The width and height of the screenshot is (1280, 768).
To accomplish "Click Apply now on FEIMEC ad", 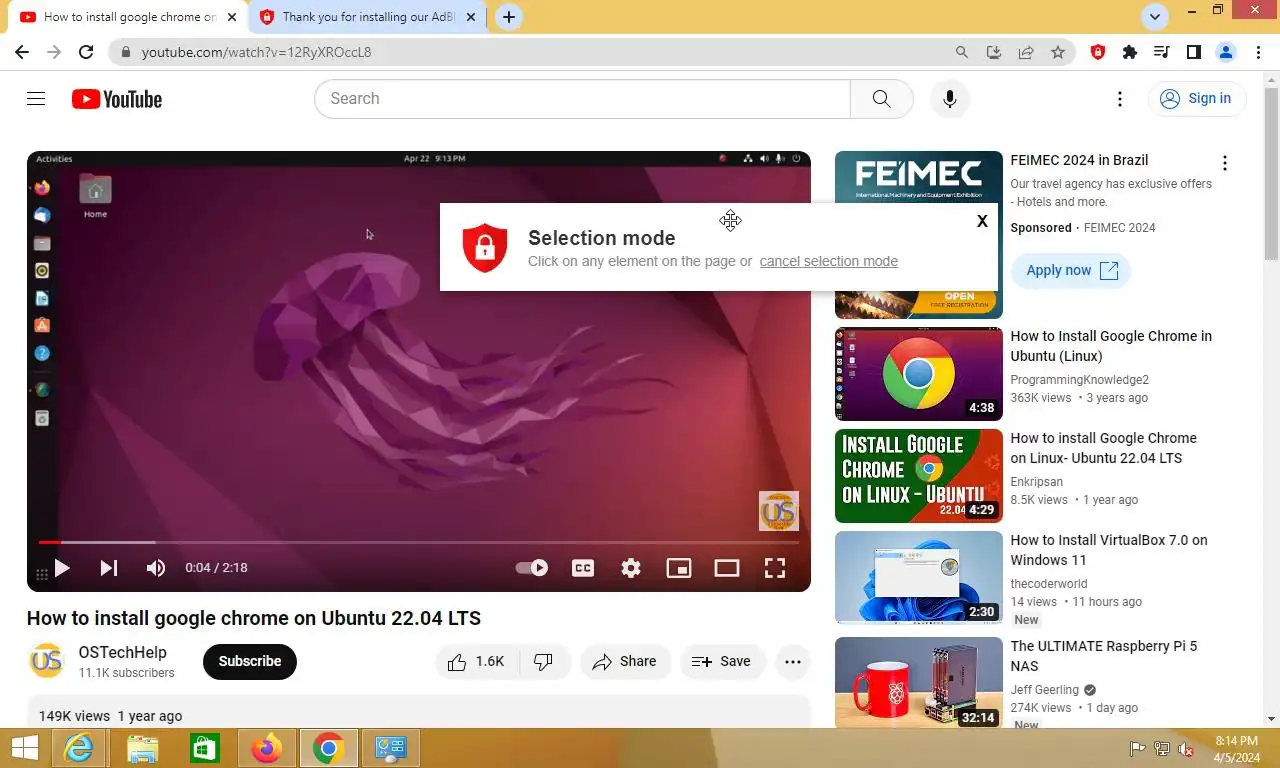I will click(x=1071, y=270).
